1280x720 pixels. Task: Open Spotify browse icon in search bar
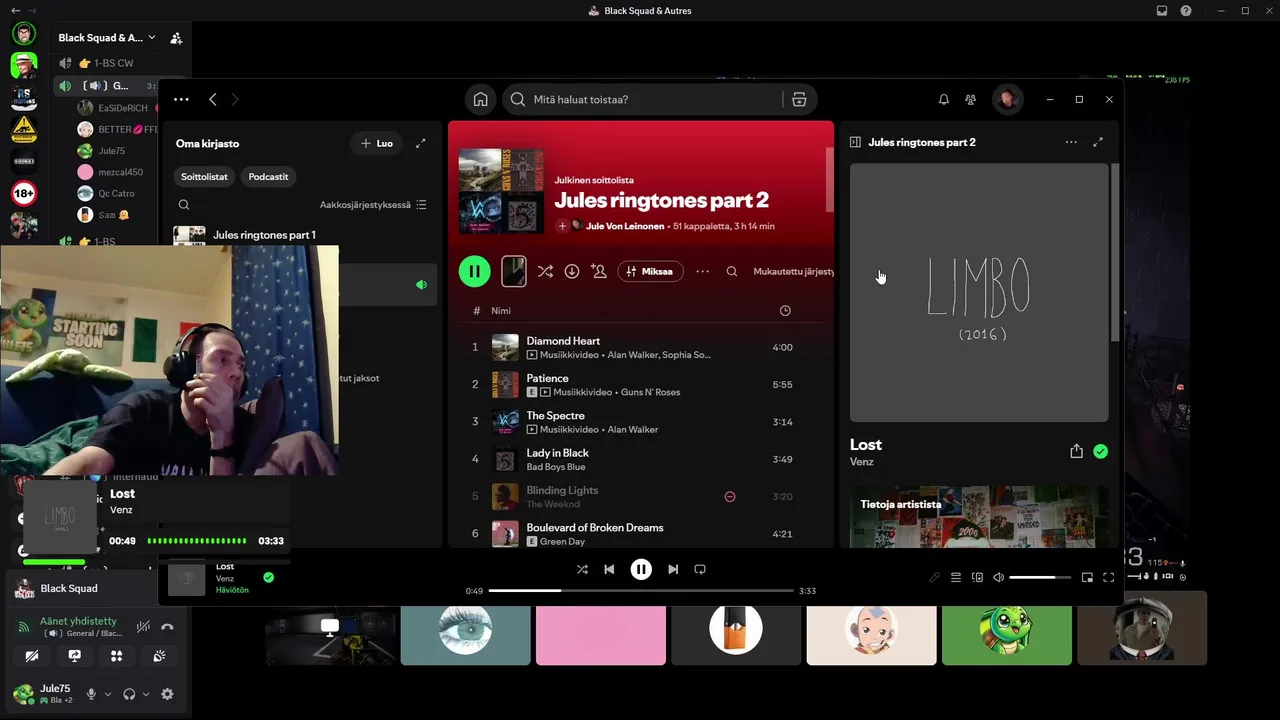799,99
